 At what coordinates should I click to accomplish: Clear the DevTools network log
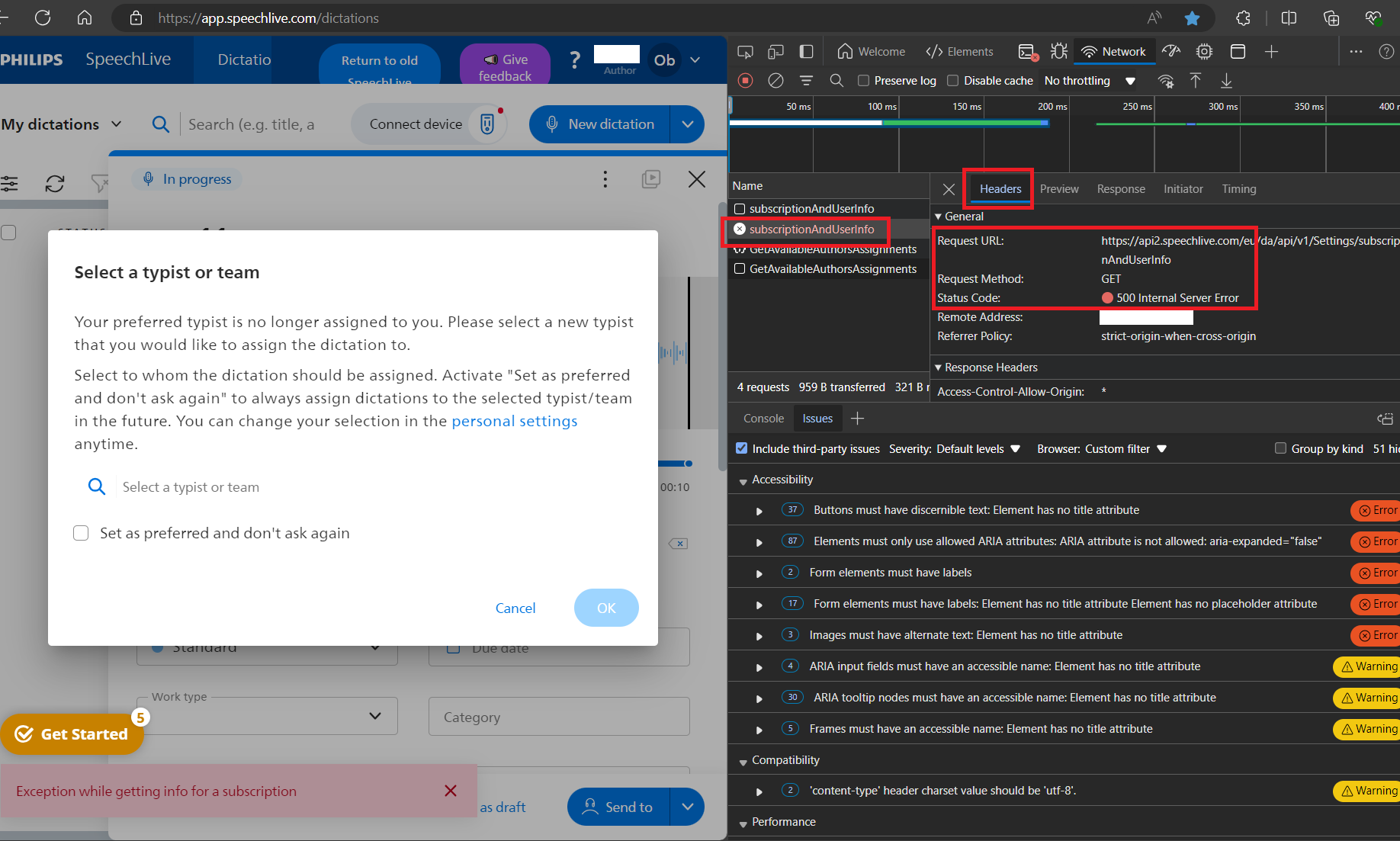[x=775, y=81]
